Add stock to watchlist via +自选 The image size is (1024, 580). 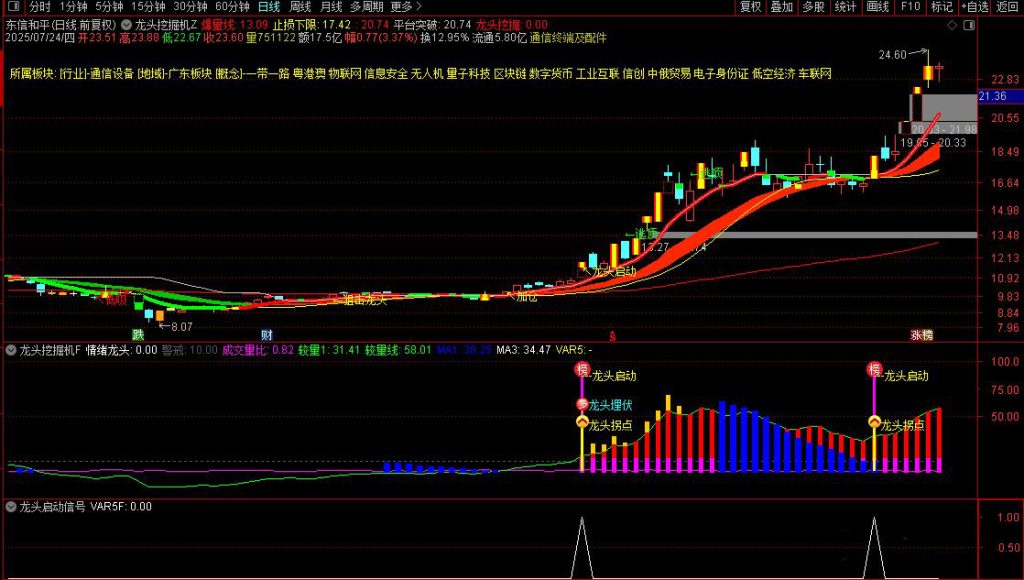975,7
